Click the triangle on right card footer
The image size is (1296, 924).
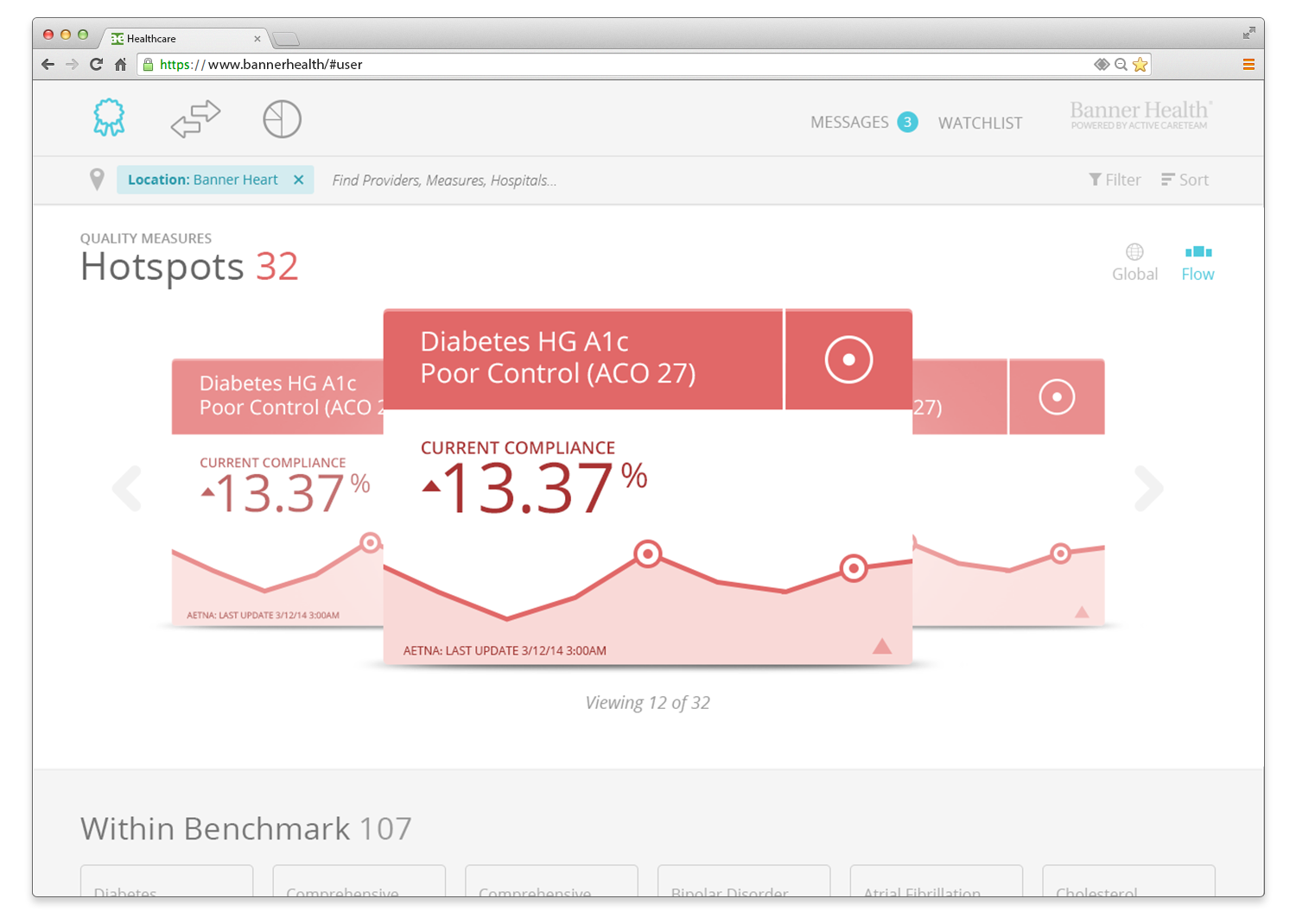1082,611
